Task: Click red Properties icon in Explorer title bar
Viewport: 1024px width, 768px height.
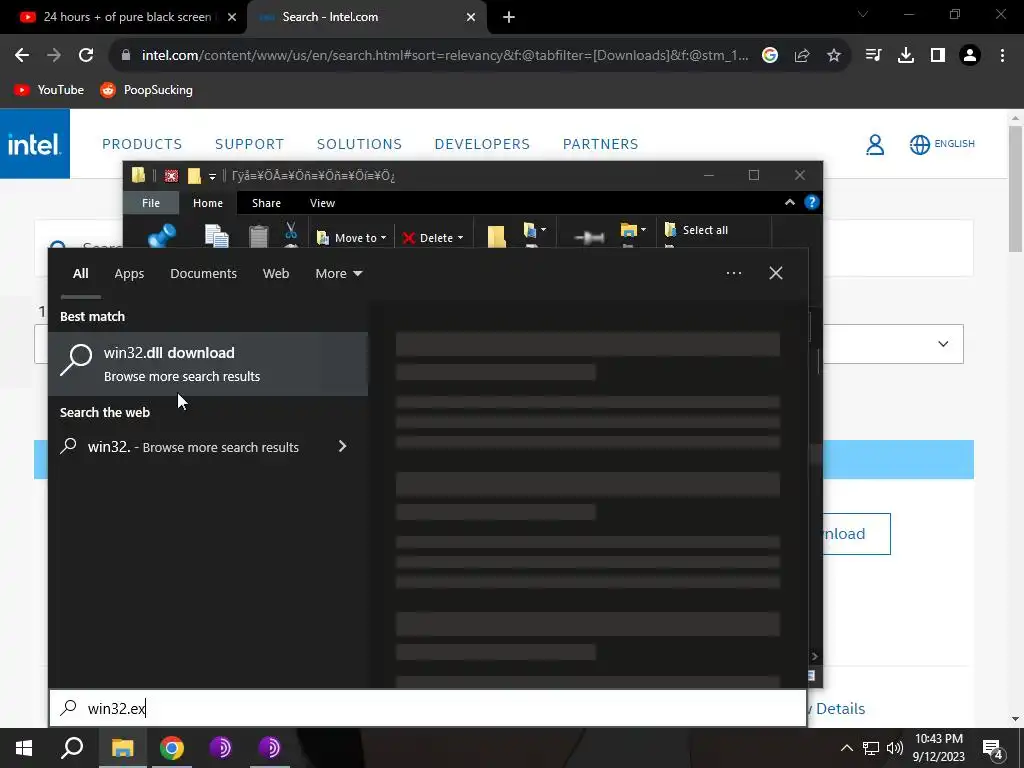Action: [x=171, y=176]
